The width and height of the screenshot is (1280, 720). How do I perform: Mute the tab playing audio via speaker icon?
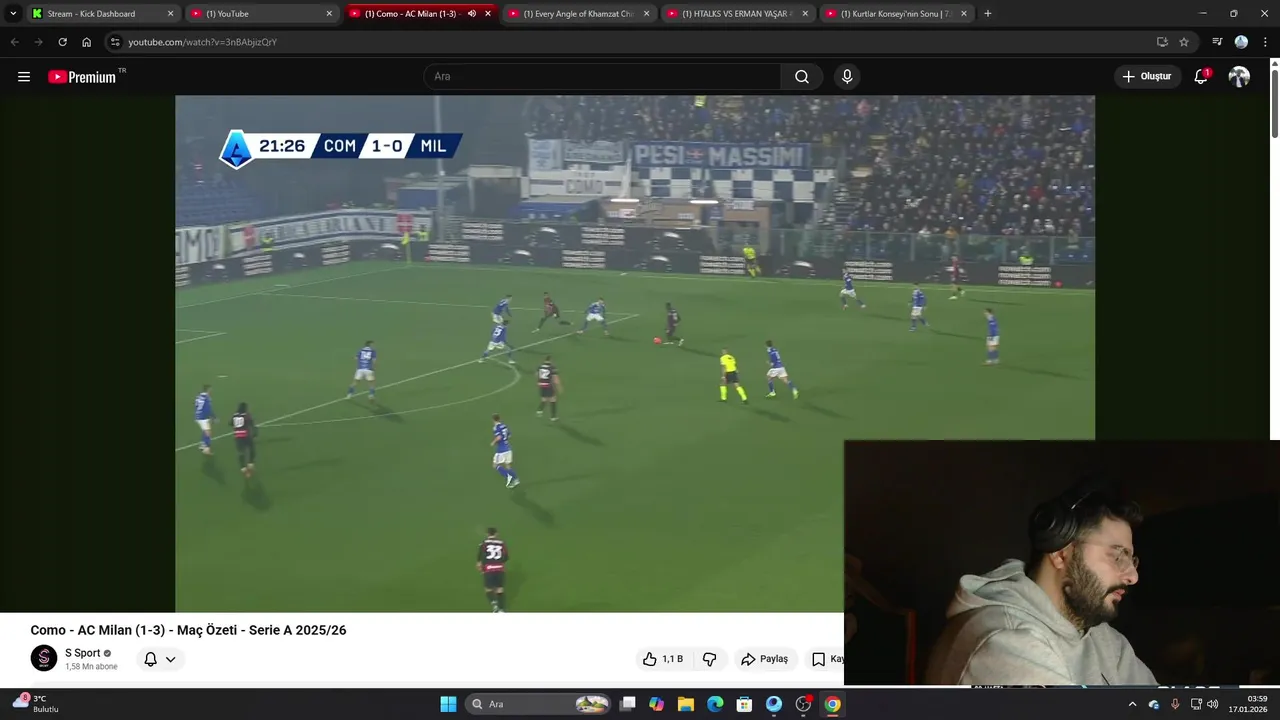(471, 14)
